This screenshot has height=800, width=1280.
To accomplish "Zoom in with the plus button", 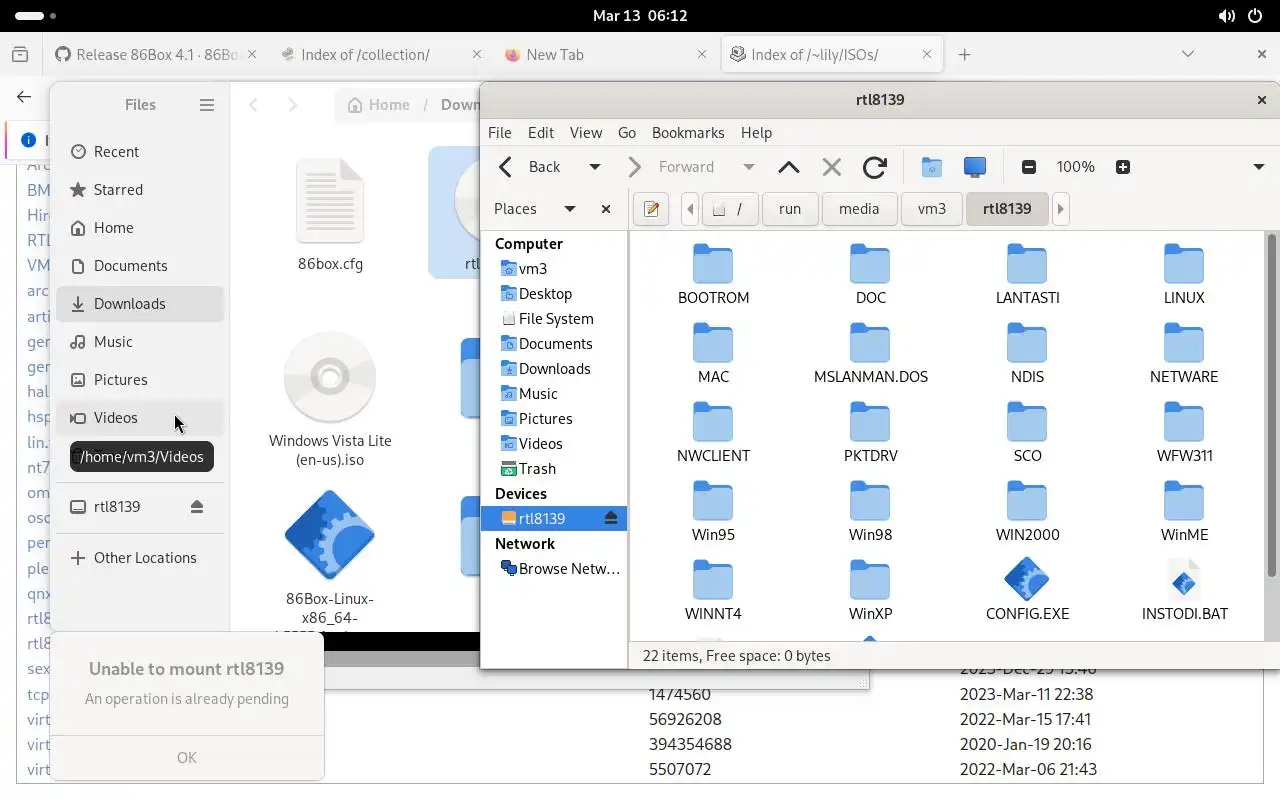I will [x=1123, y=167].
